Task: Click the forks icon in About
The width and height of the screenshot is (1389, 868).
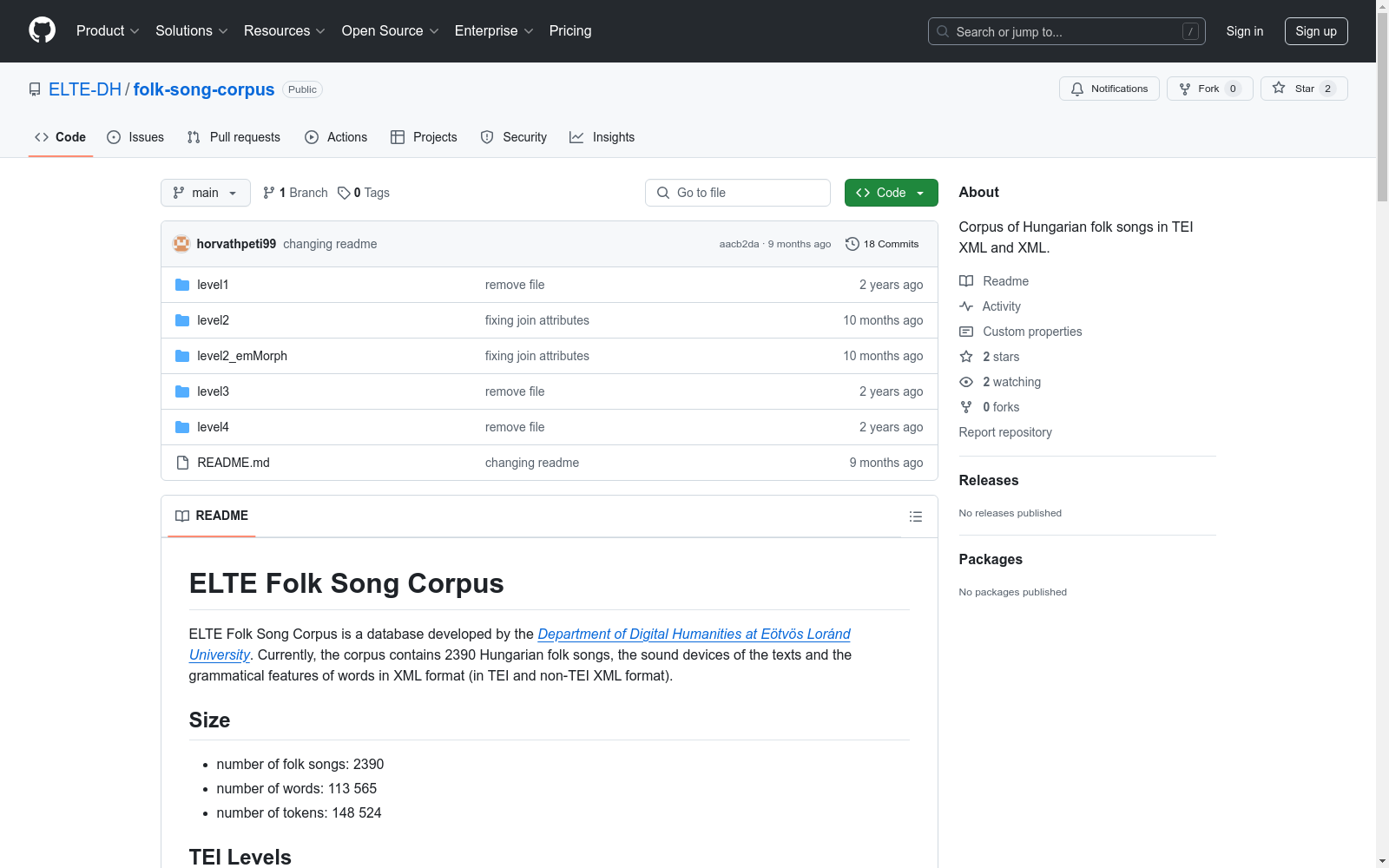Action: coord(966,407)
